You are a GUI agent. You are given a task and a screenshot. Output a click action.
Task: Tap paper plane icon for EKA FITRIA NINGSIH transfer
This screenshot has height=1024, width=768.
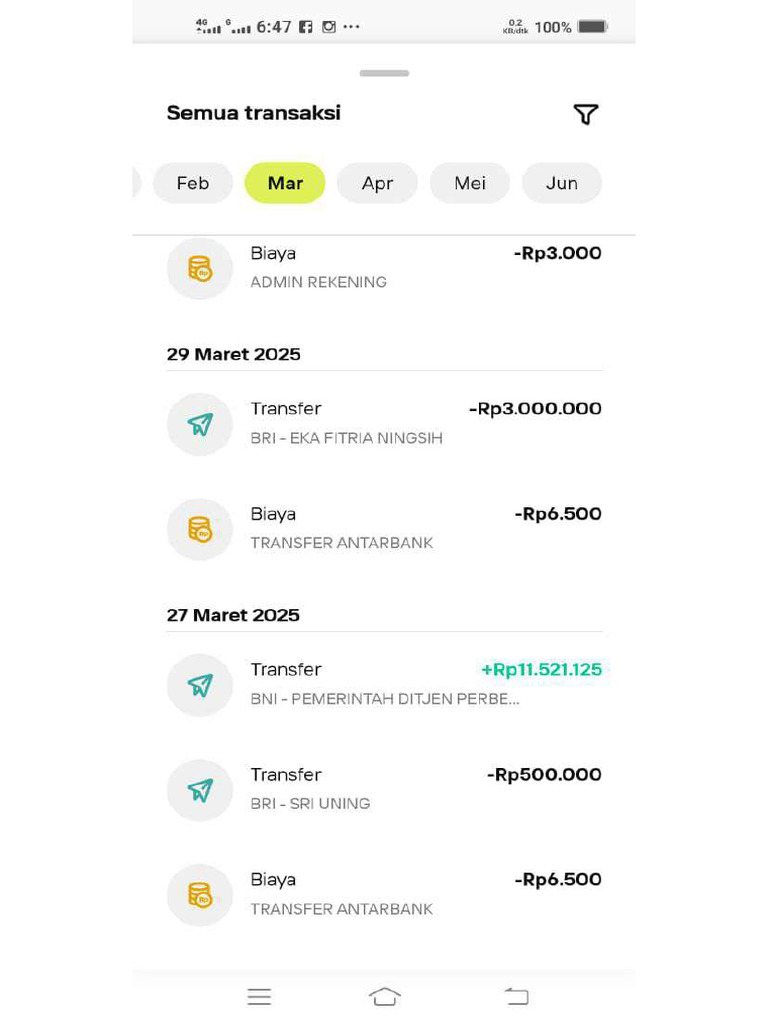click(200, 424)
